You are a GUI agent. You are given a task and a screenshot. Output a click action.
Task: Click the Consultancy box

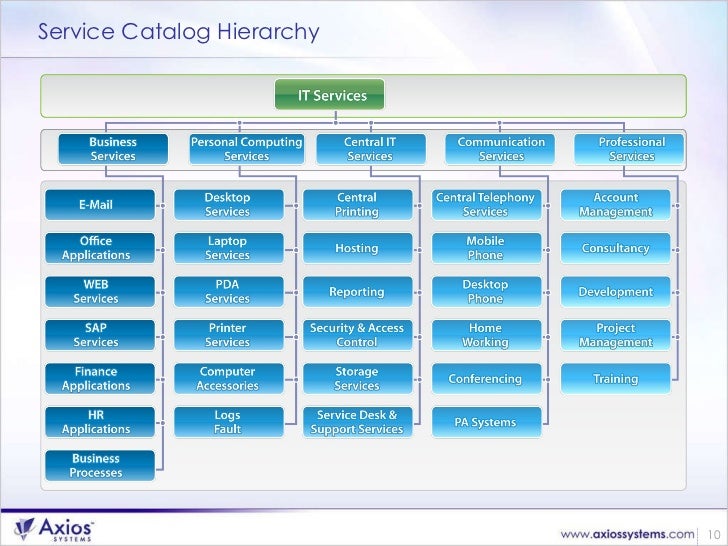coord(616,248)
